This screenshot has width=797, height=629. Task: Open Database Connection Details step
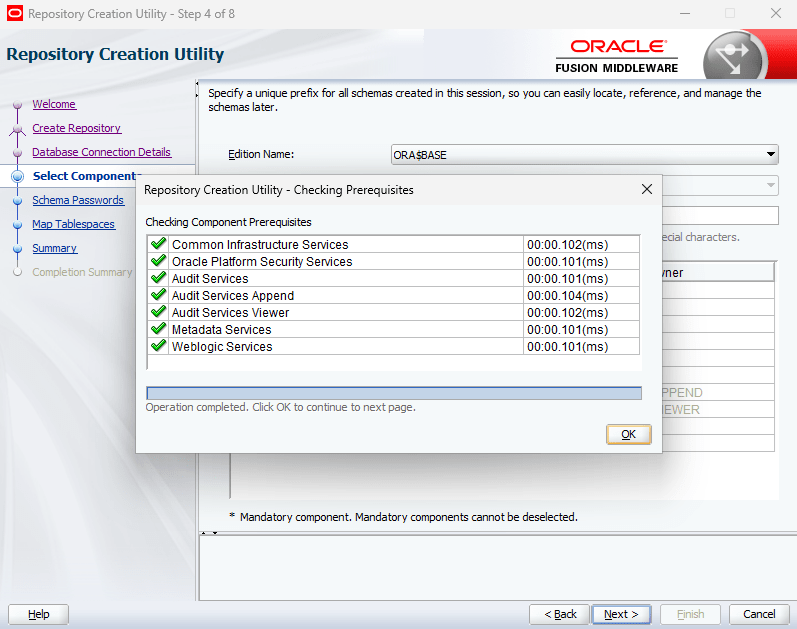pos(102,152)
